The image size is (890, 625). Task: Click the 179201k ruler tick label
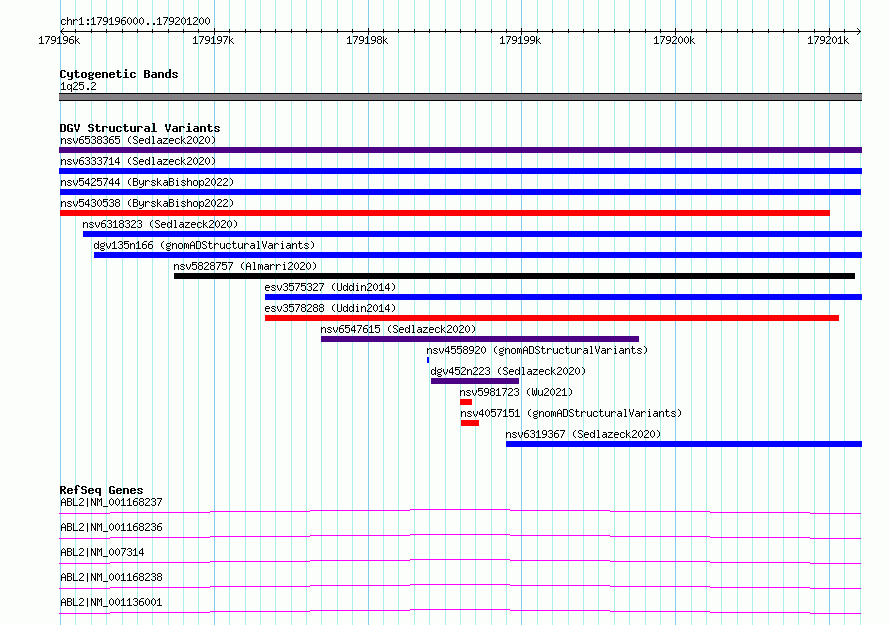tap(828, 40)
